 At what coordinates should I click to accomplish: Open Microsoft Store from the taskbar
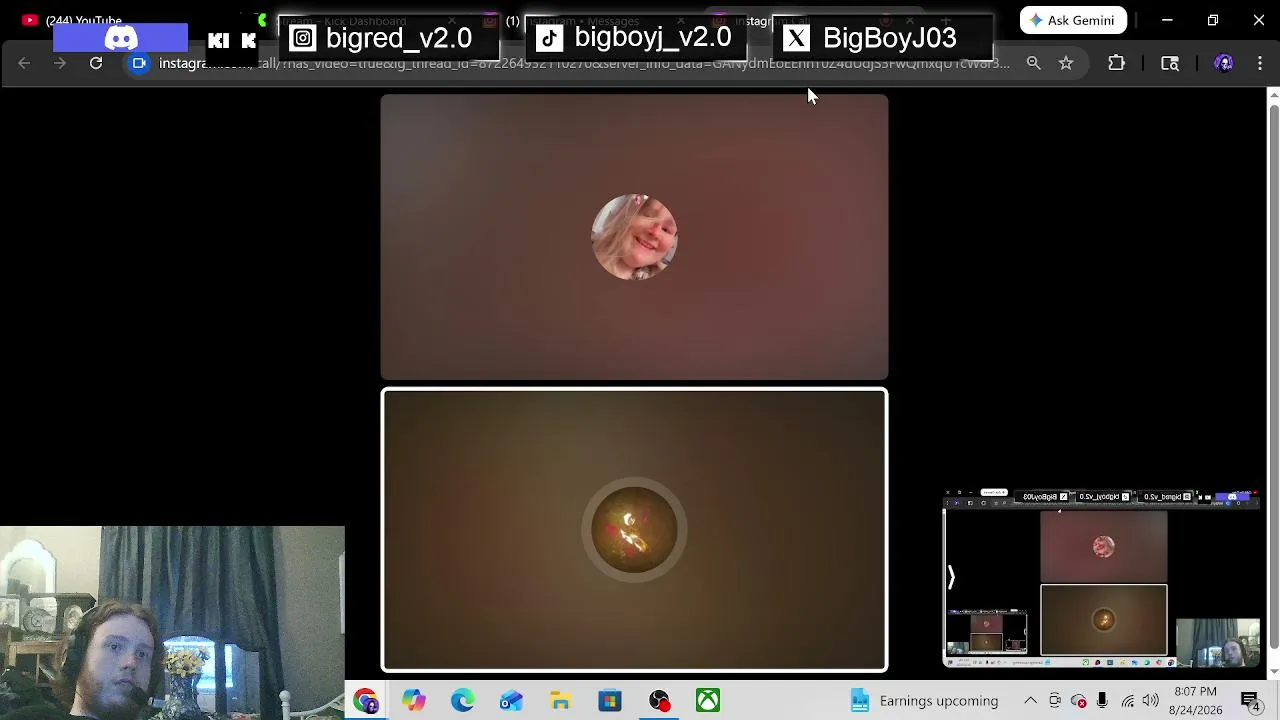pos(610,701)
